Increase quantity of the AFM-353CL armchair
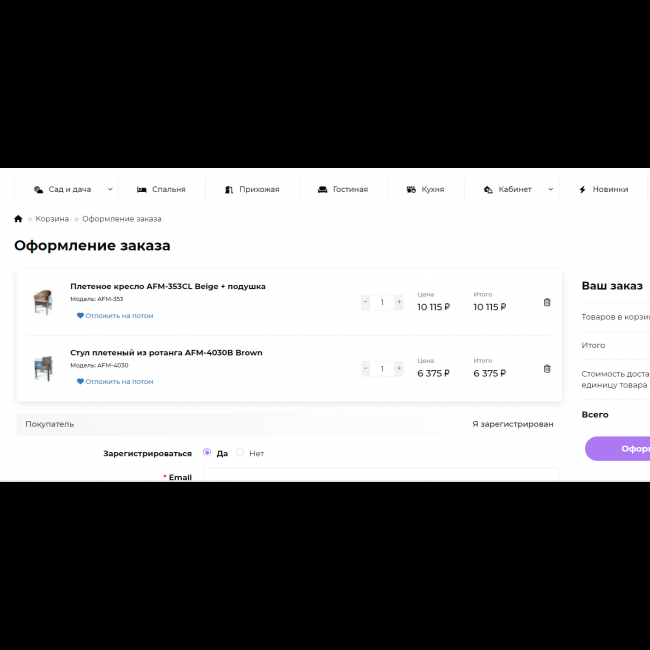 pos(399,302)
